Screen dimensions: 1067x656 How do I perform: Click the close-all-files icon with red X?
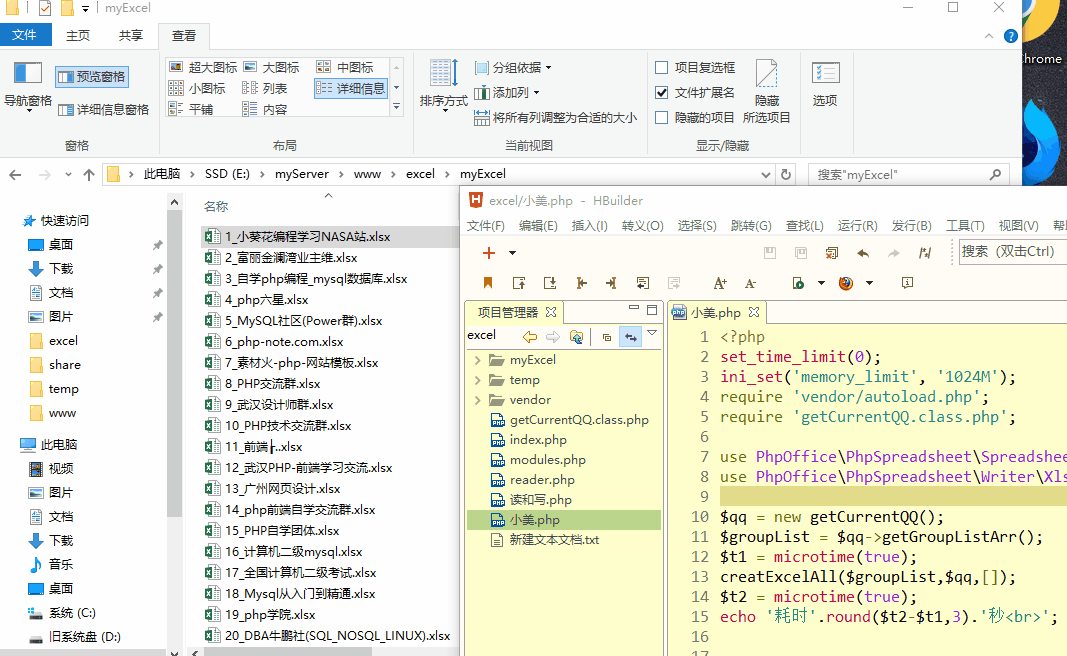click(832, 253)
